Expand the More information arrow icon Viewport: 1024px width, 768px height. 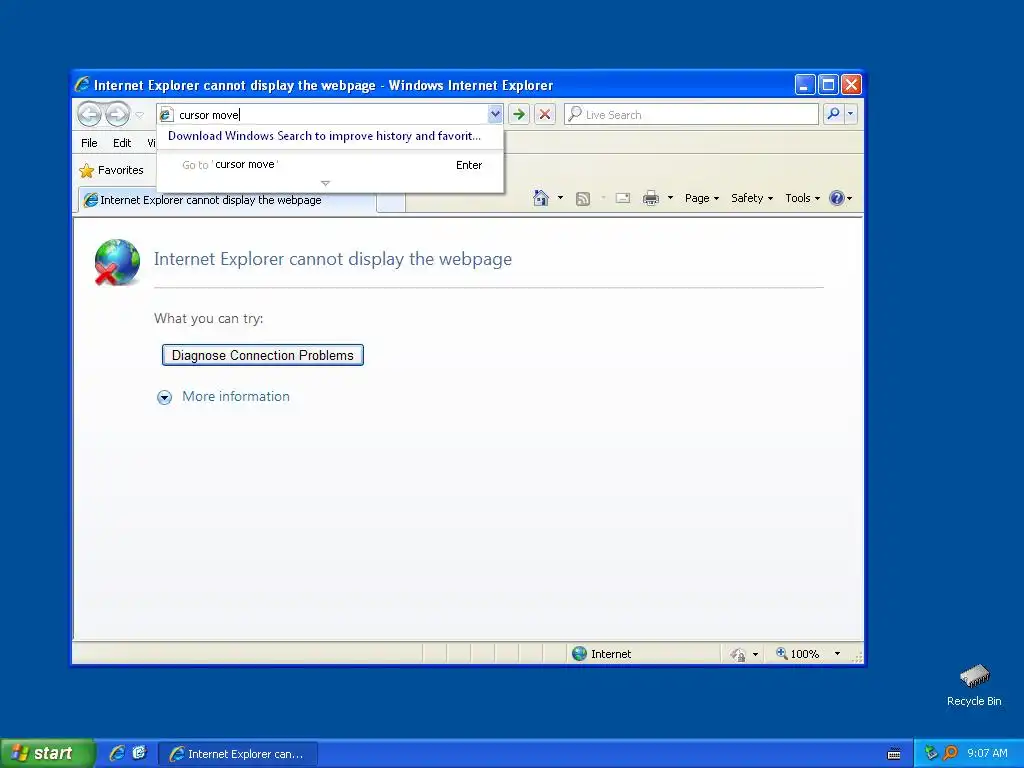click(x=165, y=397)
